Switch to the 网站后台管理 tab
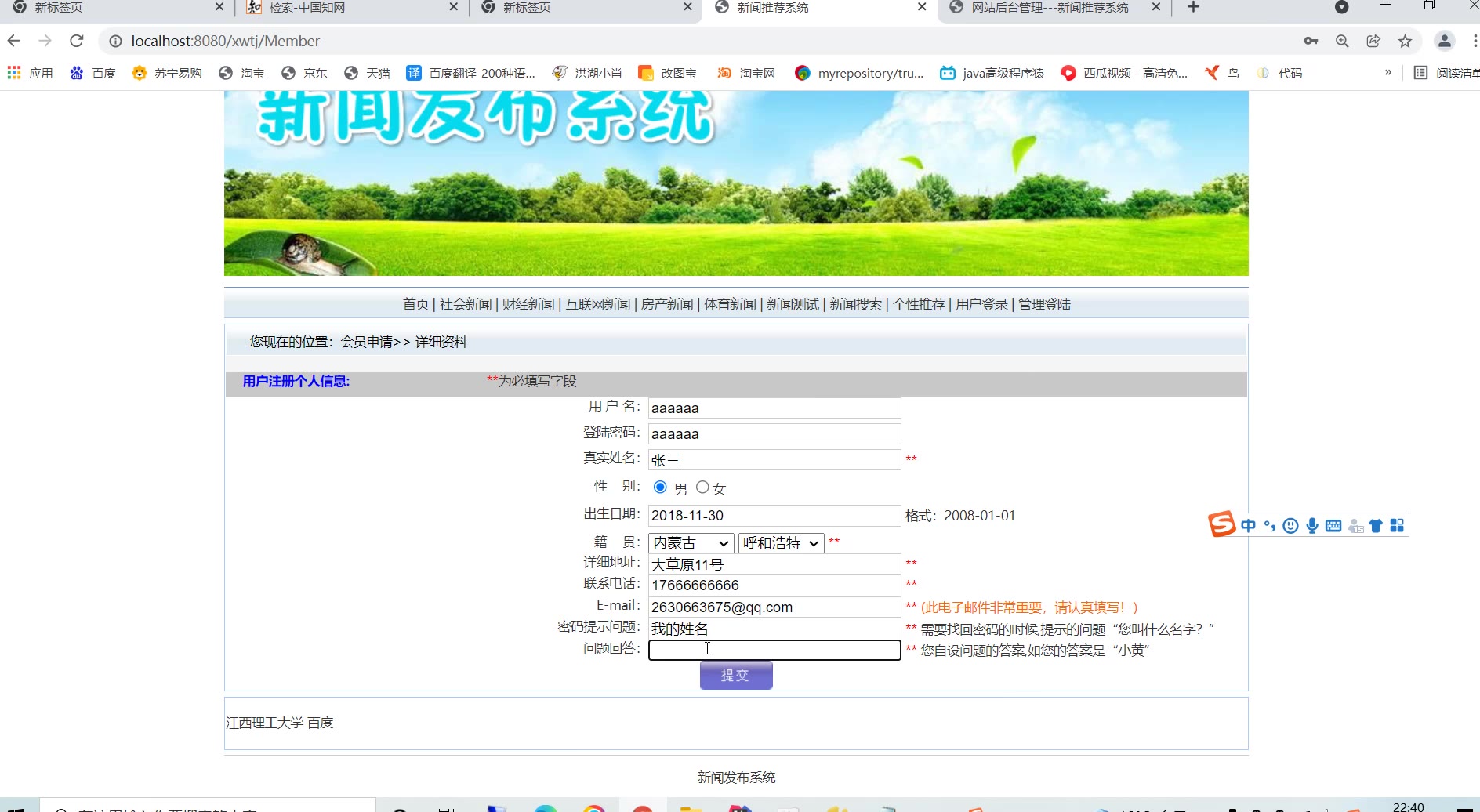The width and height of the screenshot is (1480, 812). click(x=1049, y=8)
